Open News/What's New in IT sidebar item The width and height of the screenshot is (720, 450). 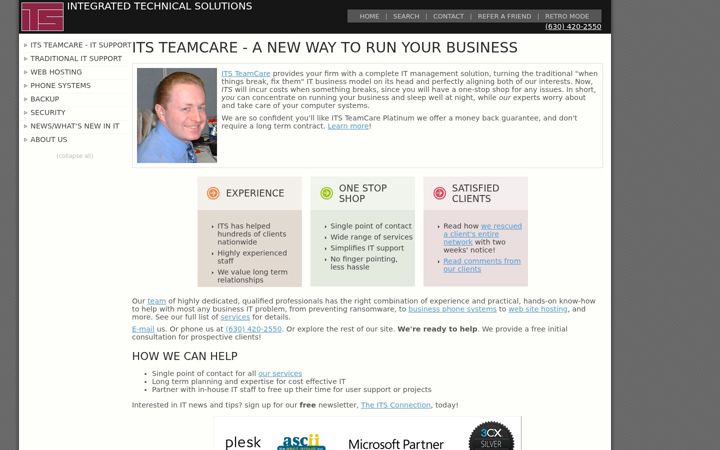[x=75, y=126]
